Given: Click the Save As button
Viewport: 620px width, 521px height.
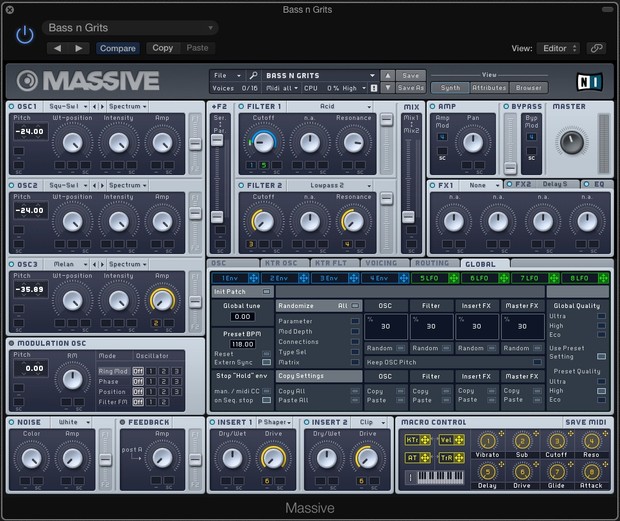Looking at the screenshot, I should click(410, 88).
